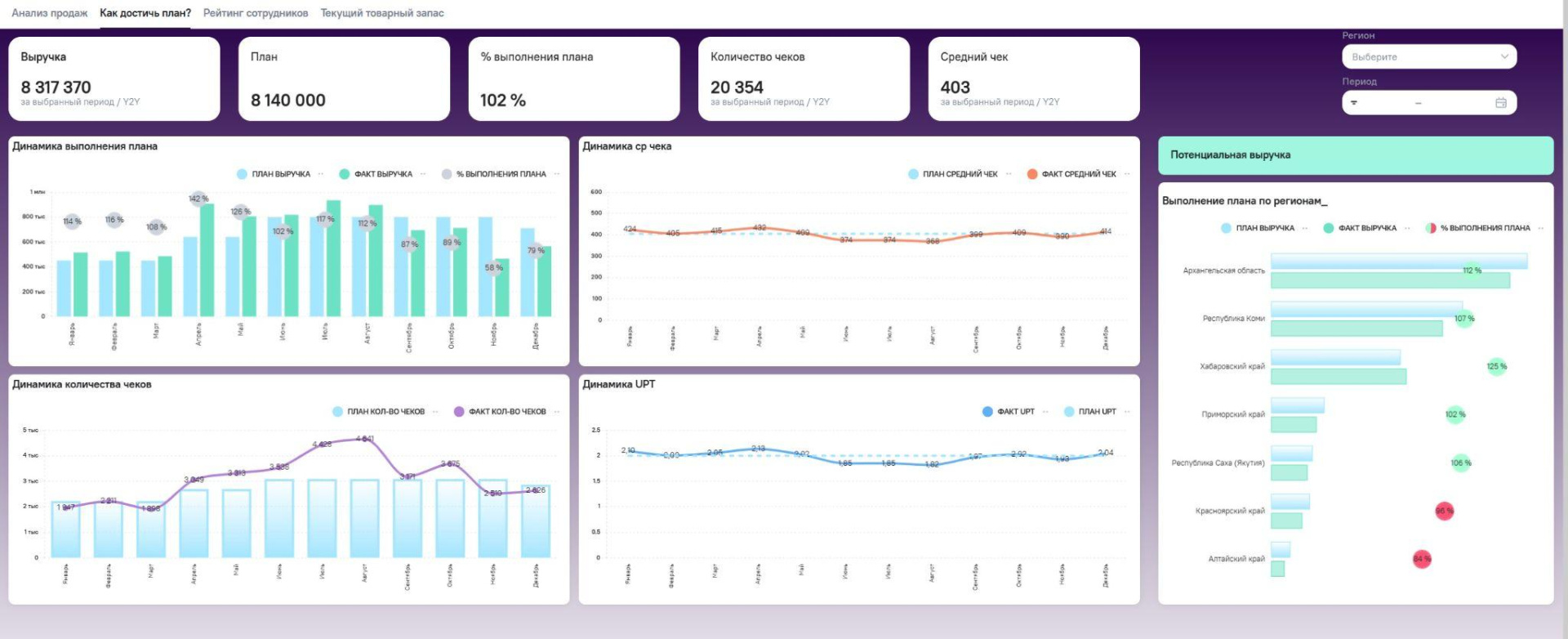
Task: Click the filter icon in the Период field
Action: pyautogui.click(x=1354, y=103)
